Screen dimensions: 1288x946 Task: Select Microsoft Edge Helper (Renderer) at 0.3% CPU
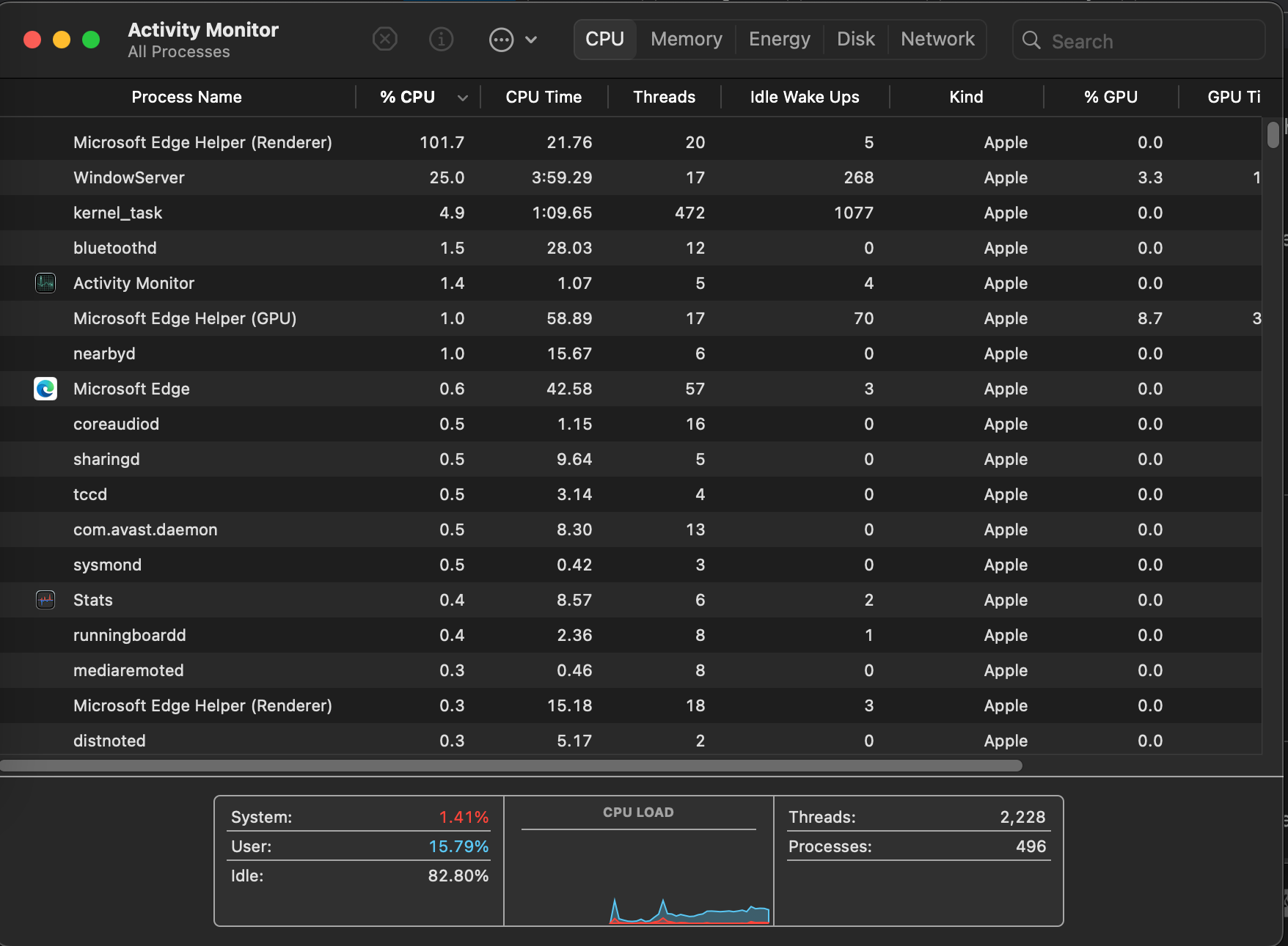(631, 705)
